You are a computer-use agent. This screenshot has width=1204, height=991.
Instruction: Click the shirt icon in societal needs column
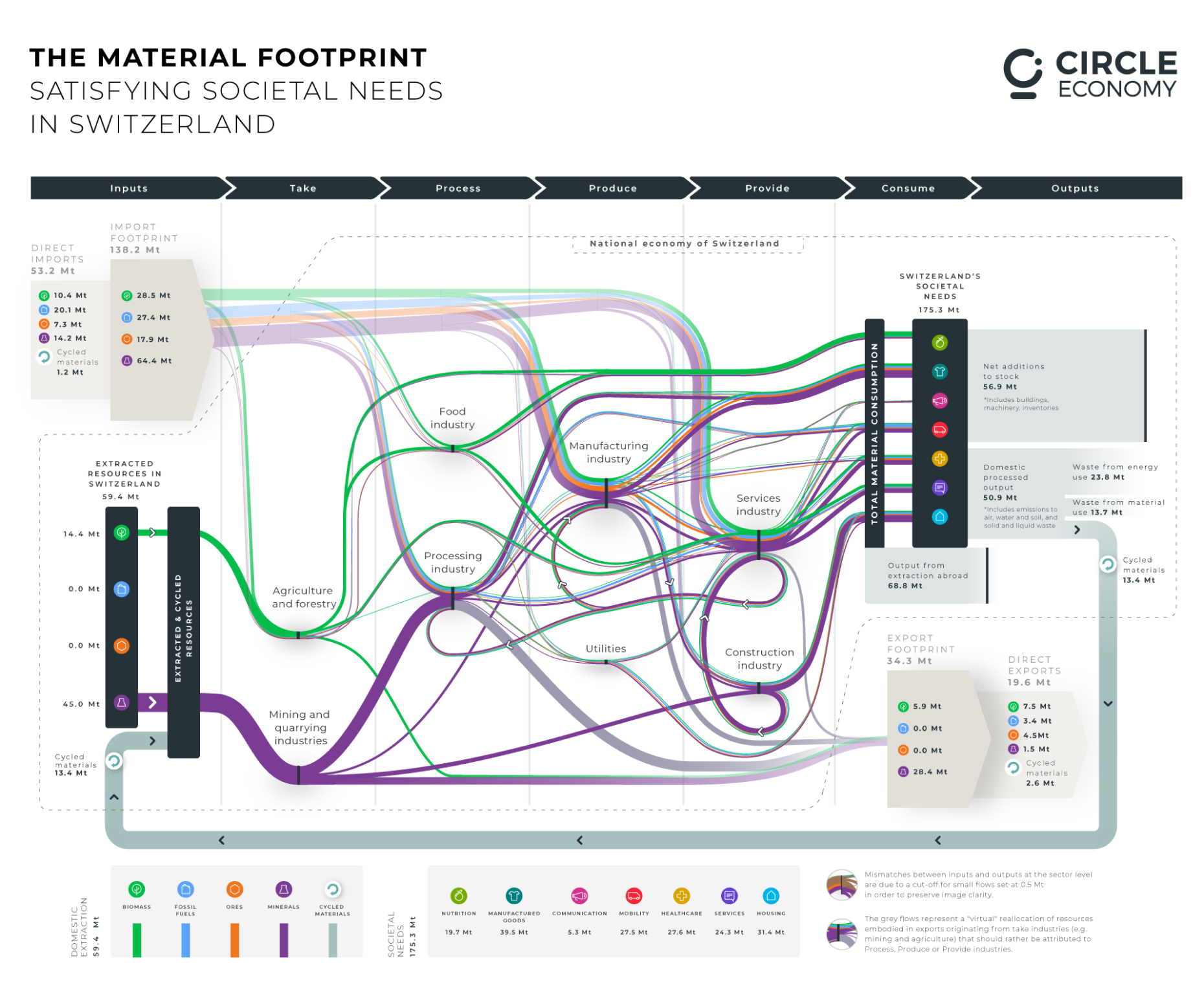[940, 372]
